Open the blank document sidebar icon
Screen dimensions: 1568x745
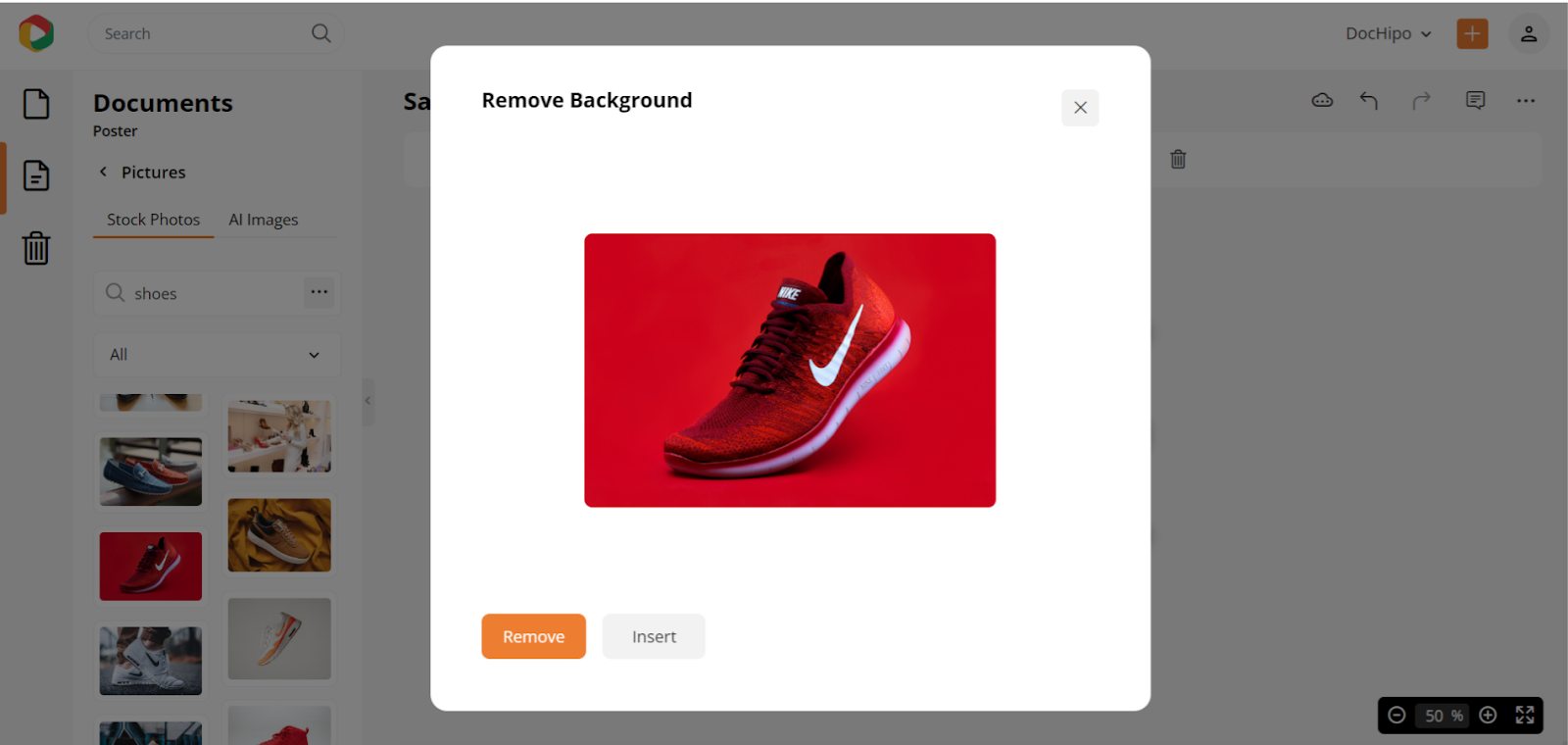click(36, 104)
